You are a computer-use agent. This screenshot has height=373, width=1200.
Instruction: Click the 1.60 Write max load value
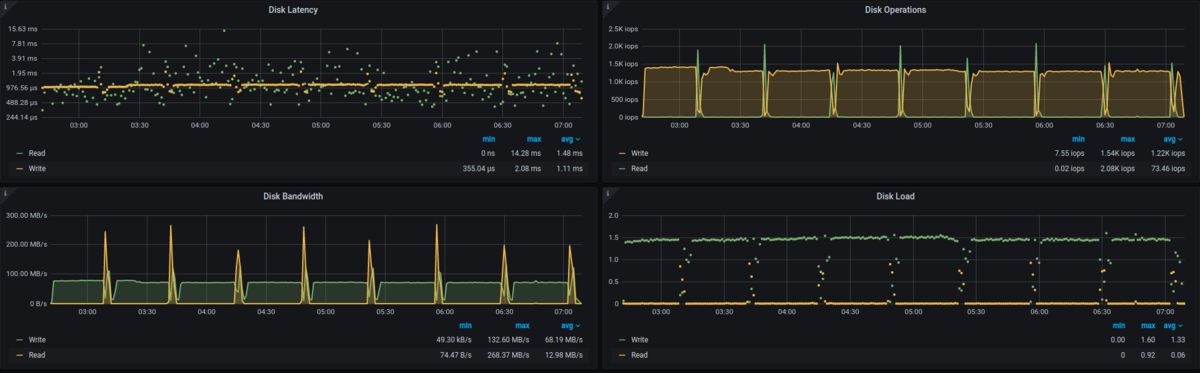1147,339
